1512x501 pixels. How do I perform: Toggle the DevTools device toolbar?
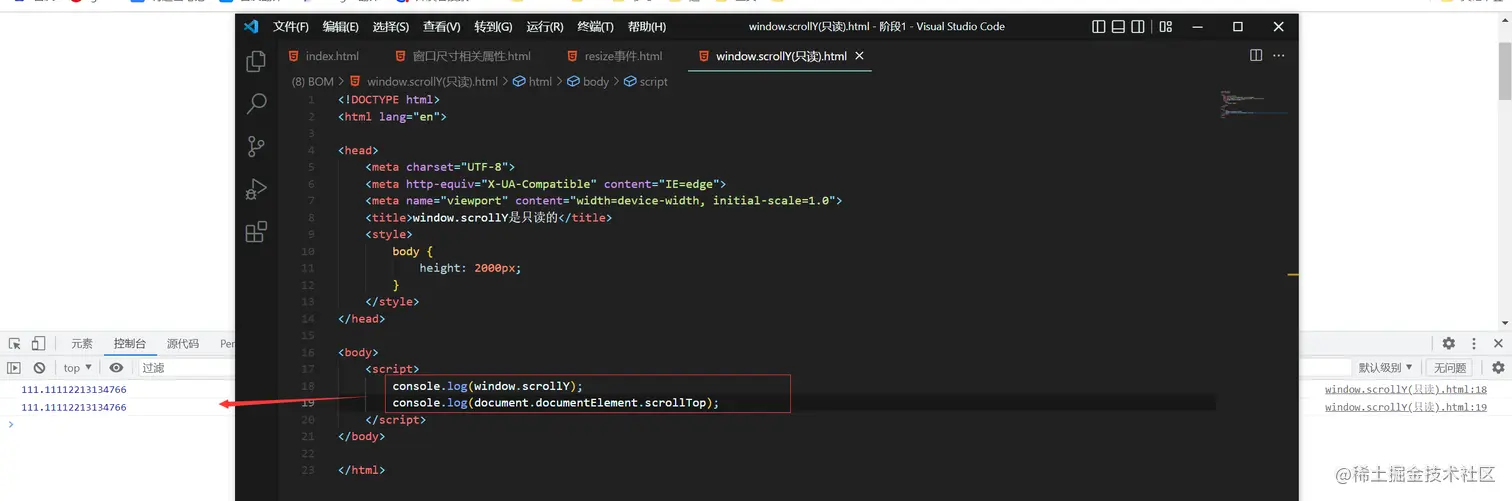pyautogui.click(x=38, y=343)
